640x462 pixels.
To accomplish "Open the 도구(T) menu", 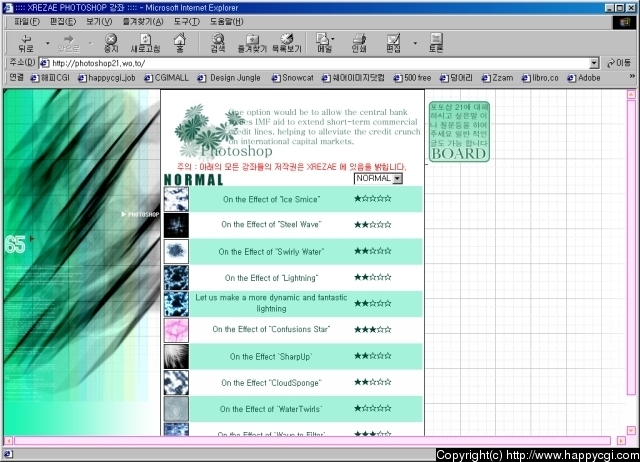I will [187, 22].
